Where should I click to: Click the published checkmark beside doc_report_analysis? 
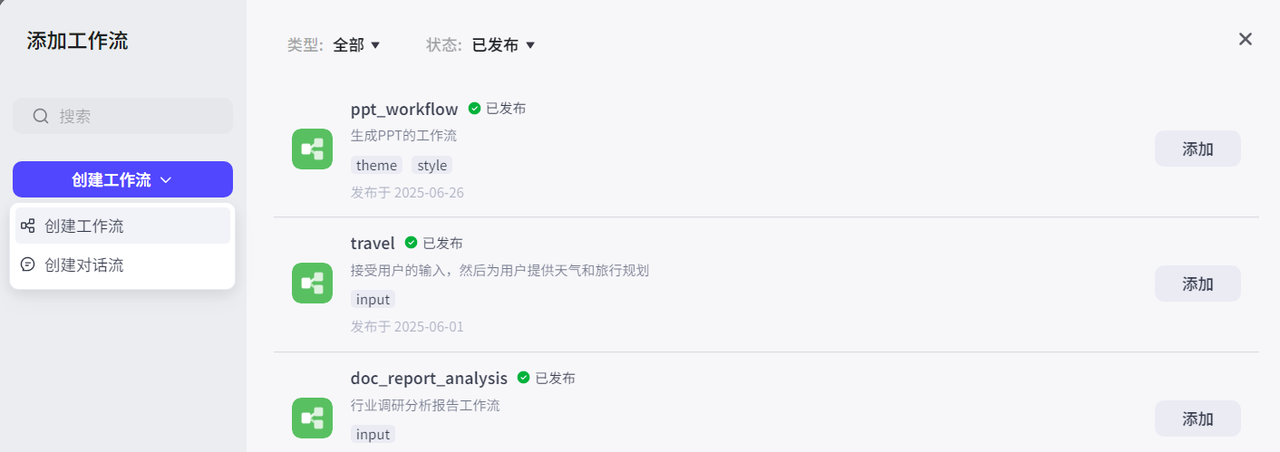523,378
